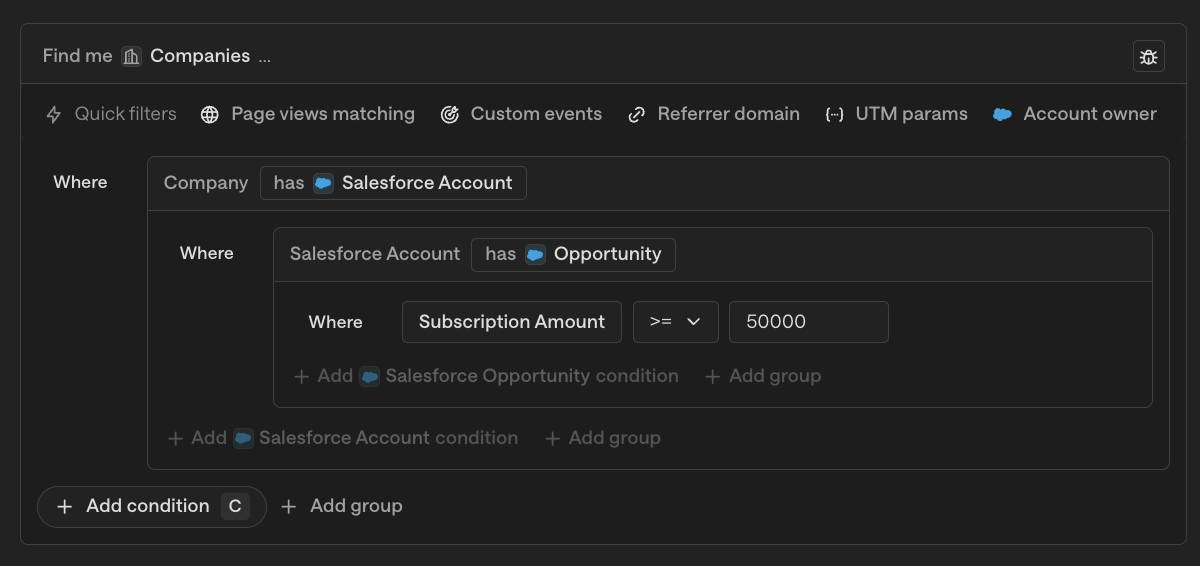The image size is (1200, 566).
Task: Add a Salesforce Opportunity condition
Action: coord(486,376)
